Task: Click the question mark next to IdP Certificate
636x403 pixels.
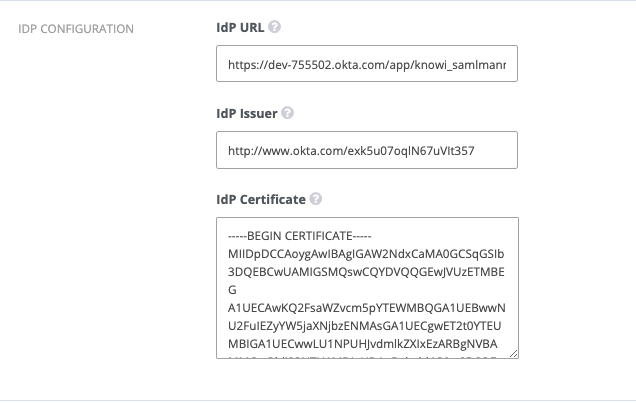Action: (316, 198)
